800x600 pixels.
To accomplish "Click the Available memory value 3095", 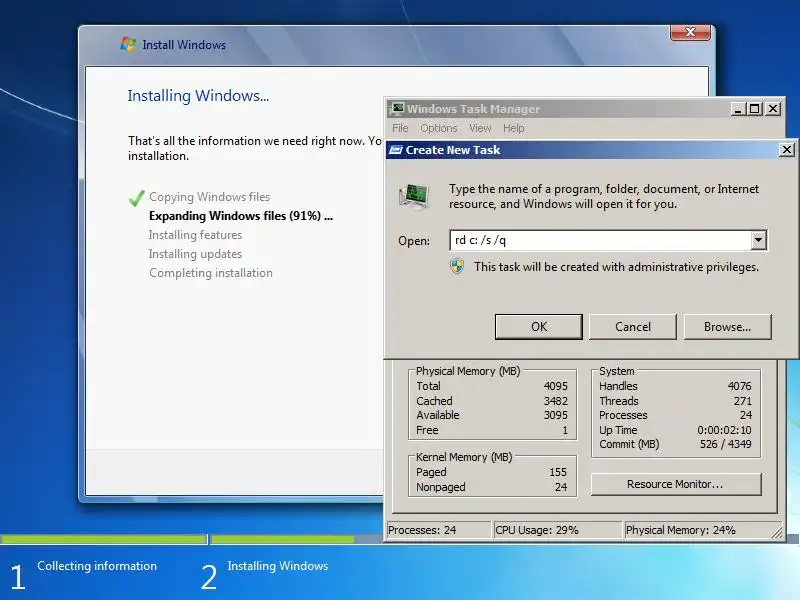I will click(x=556, y=415).
